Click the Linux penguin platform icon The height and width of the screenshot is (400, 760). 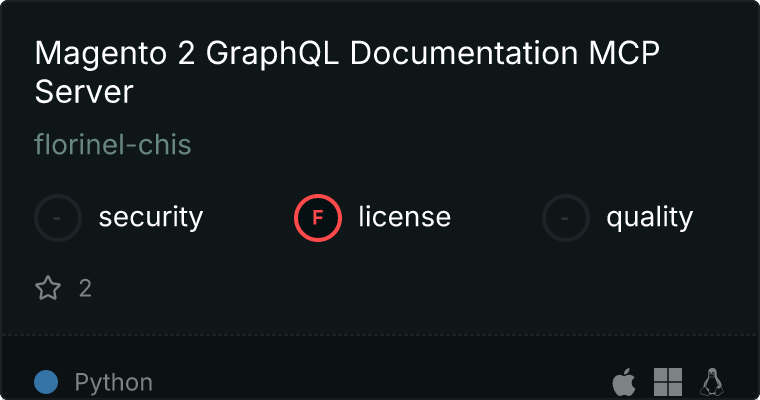(712, 381)
